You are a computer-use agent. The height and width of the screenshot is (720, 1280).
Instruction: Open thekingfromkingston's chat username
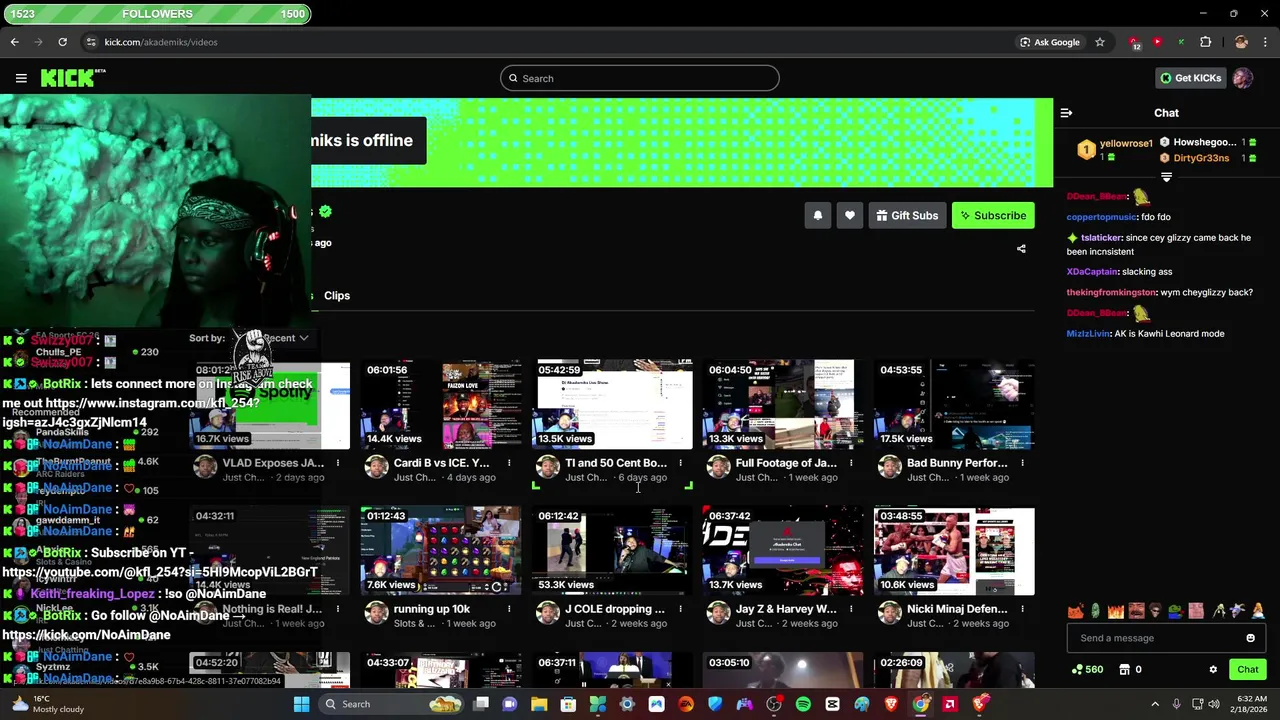pyautogui.click(x=1112, y=293)
